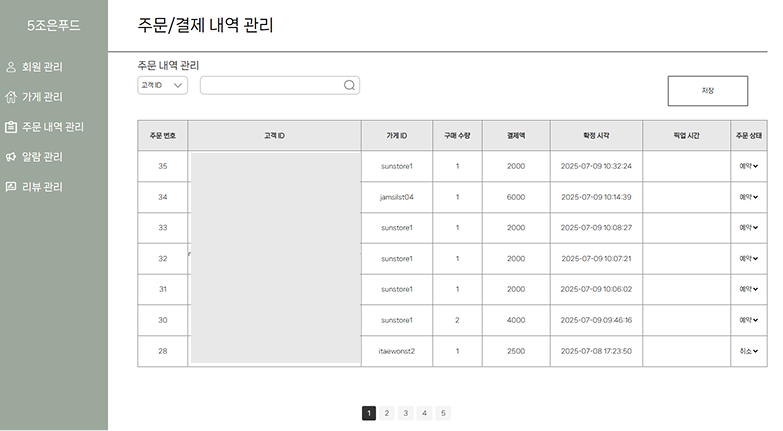The width and height of the screenshot is (783, 431).
Task: Click the 고객 ID column header
Action: 274,135
